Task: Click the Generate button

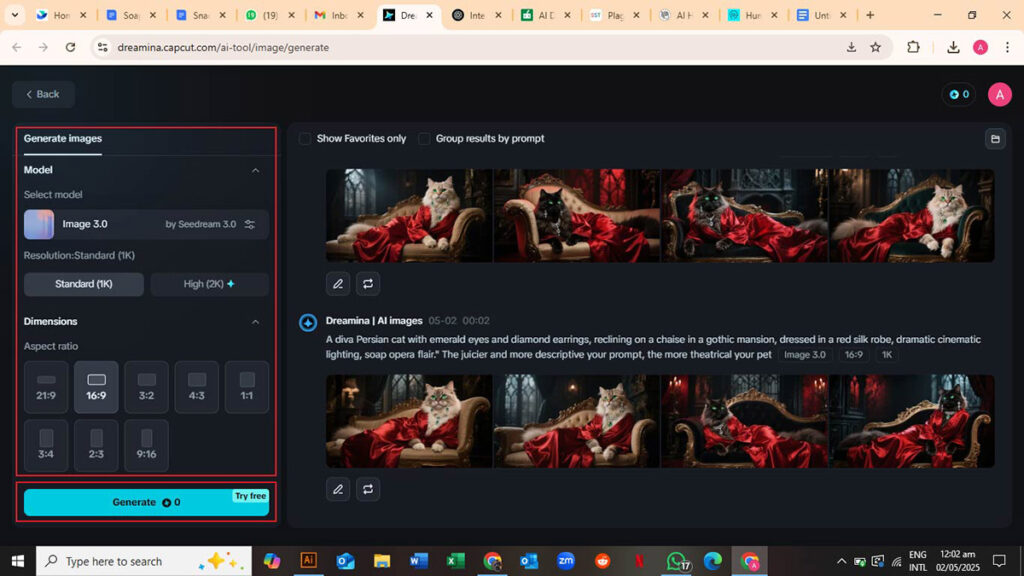Action: pos(146,502)
